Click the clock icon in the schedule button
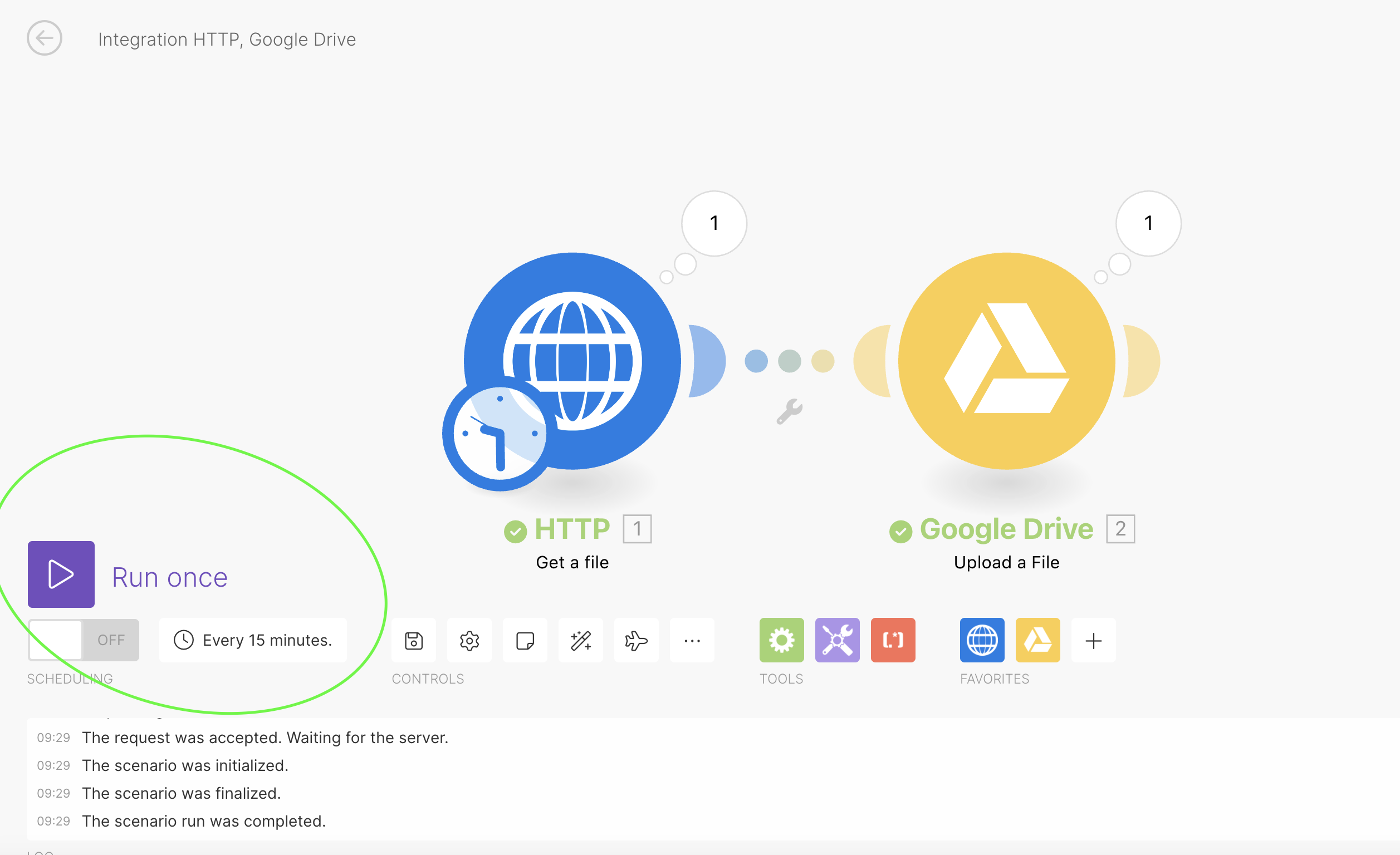Image resolution: width=1400 pixels, height=855 pixels. [x=184, y=640]
